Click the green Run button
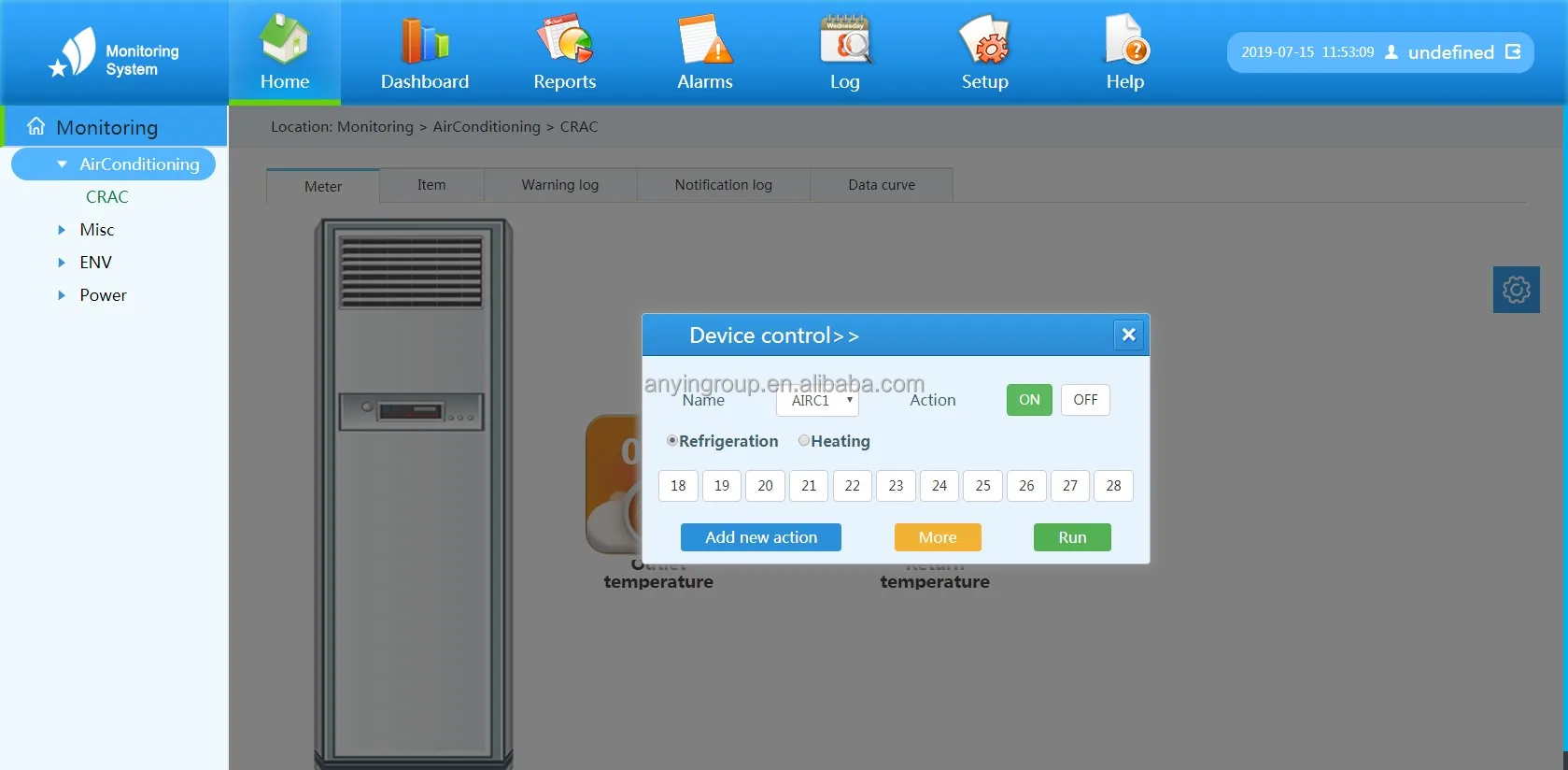Screen dimensions: 1568x770 pyautogui.click(x=1071, y=537)
